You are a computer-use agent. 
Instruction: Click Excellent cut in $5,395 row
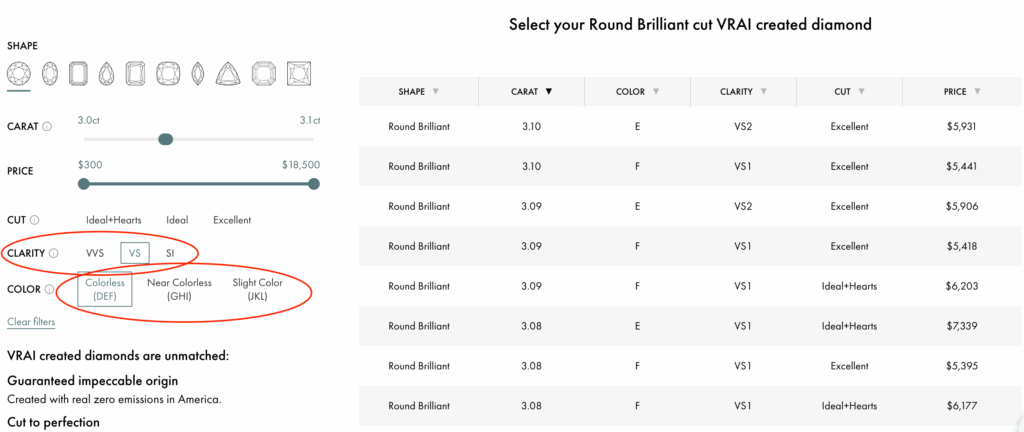click(850, 366)
